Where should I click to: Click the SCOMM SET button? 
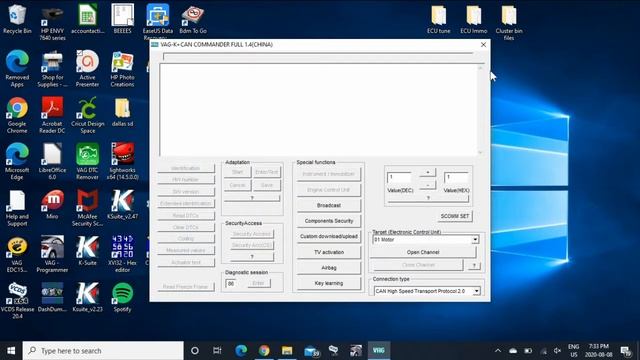pyautogui.click(x=455, y=216)
